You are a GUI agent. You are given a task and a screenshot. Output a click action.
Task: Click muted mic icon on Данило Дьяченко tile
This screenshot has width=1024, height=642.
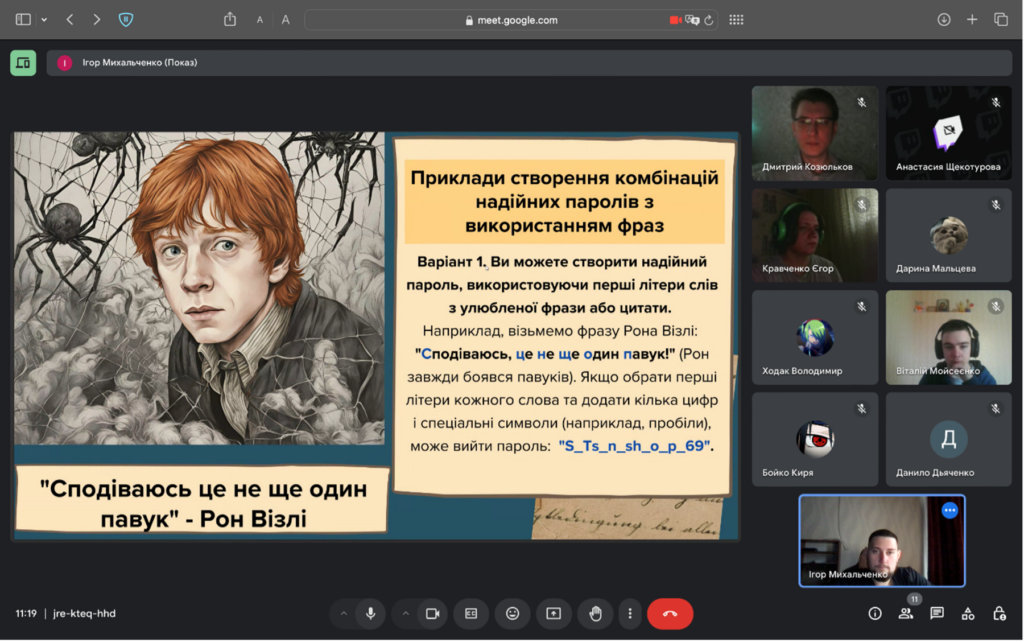[996, 408]
